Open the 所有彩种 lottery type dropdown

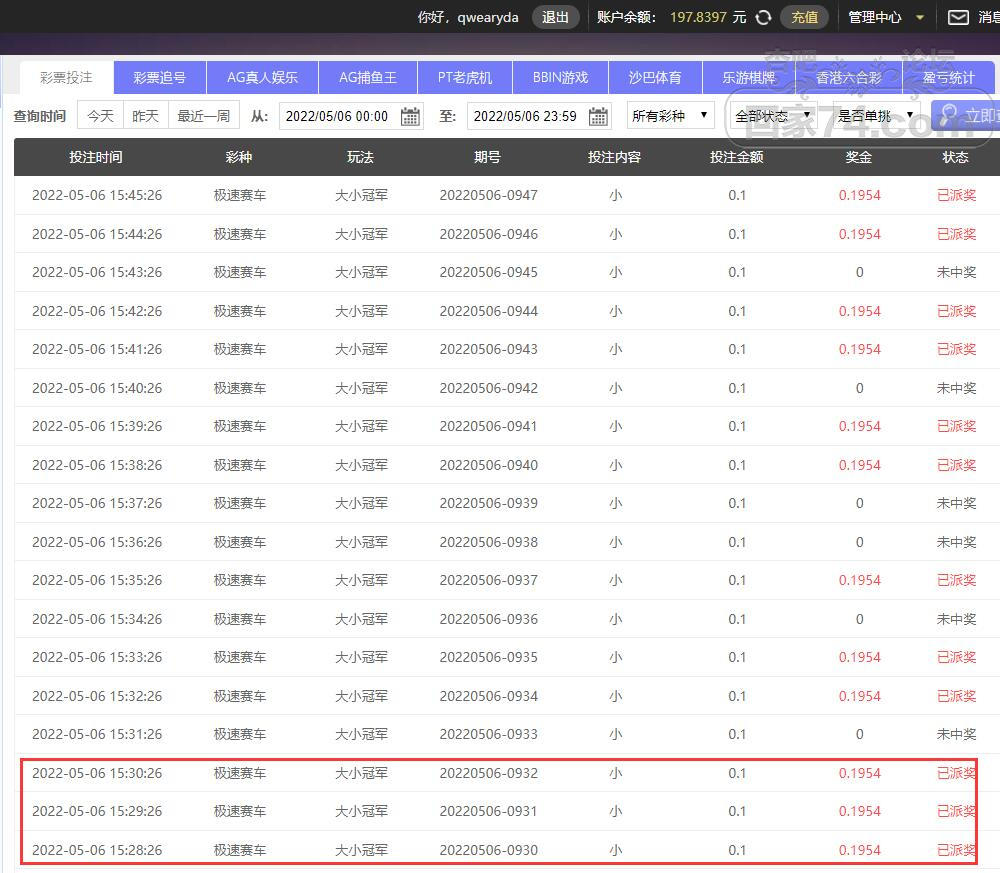670,116
